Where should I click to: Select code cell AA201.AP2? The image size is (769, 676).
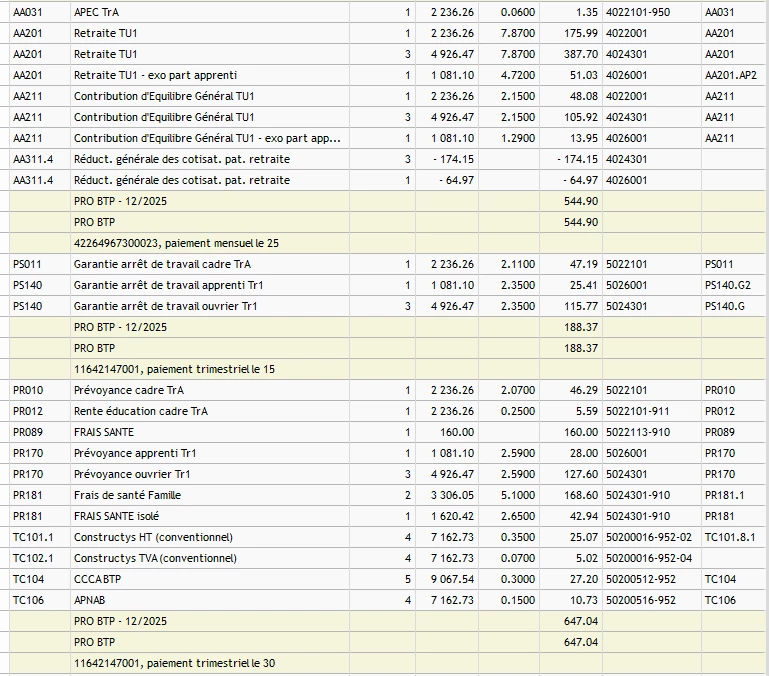click(731, 75)
